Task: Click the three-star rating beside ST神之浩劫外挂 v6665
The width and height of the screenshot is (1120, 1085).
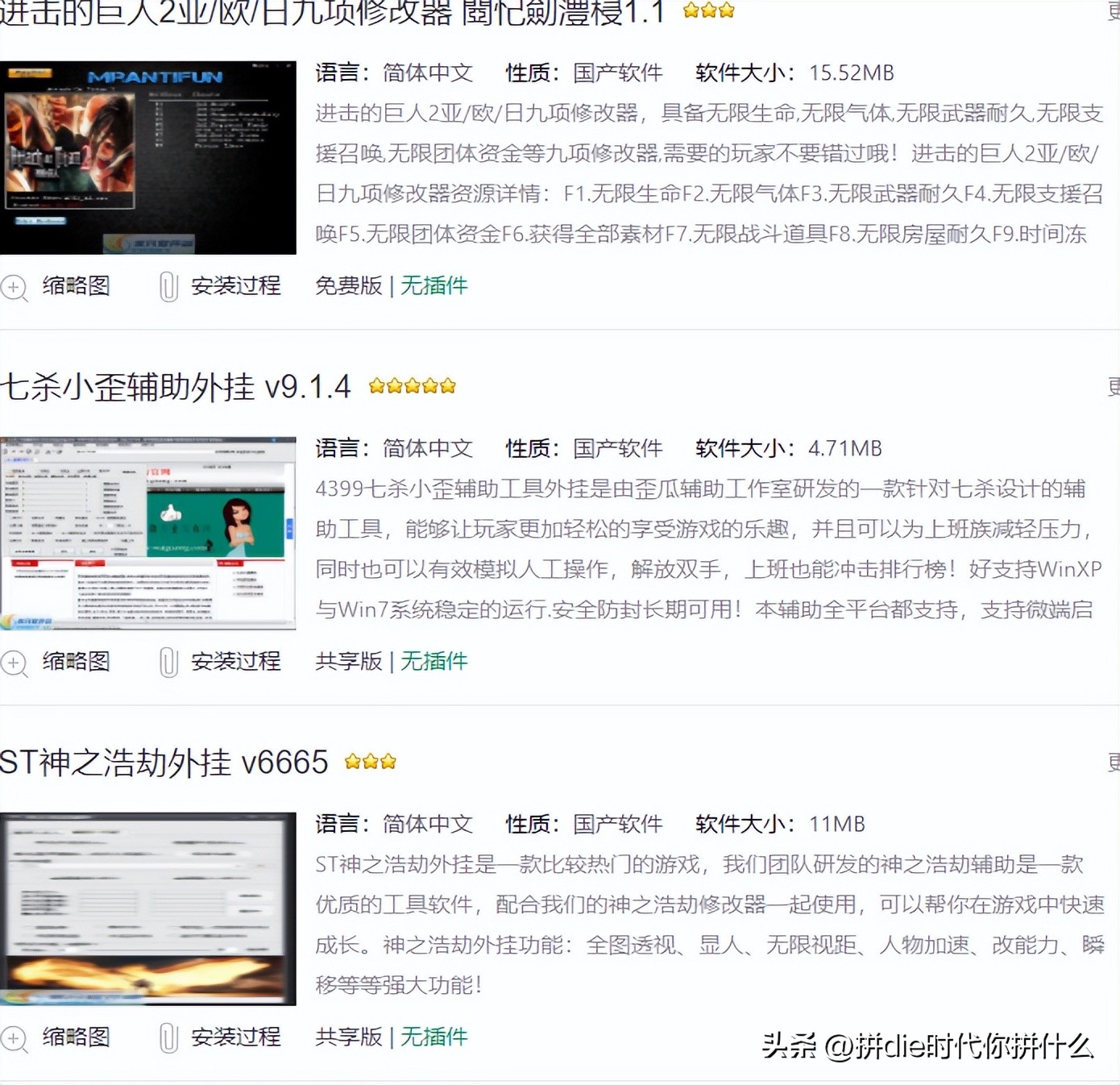Action: click(370, 761)
